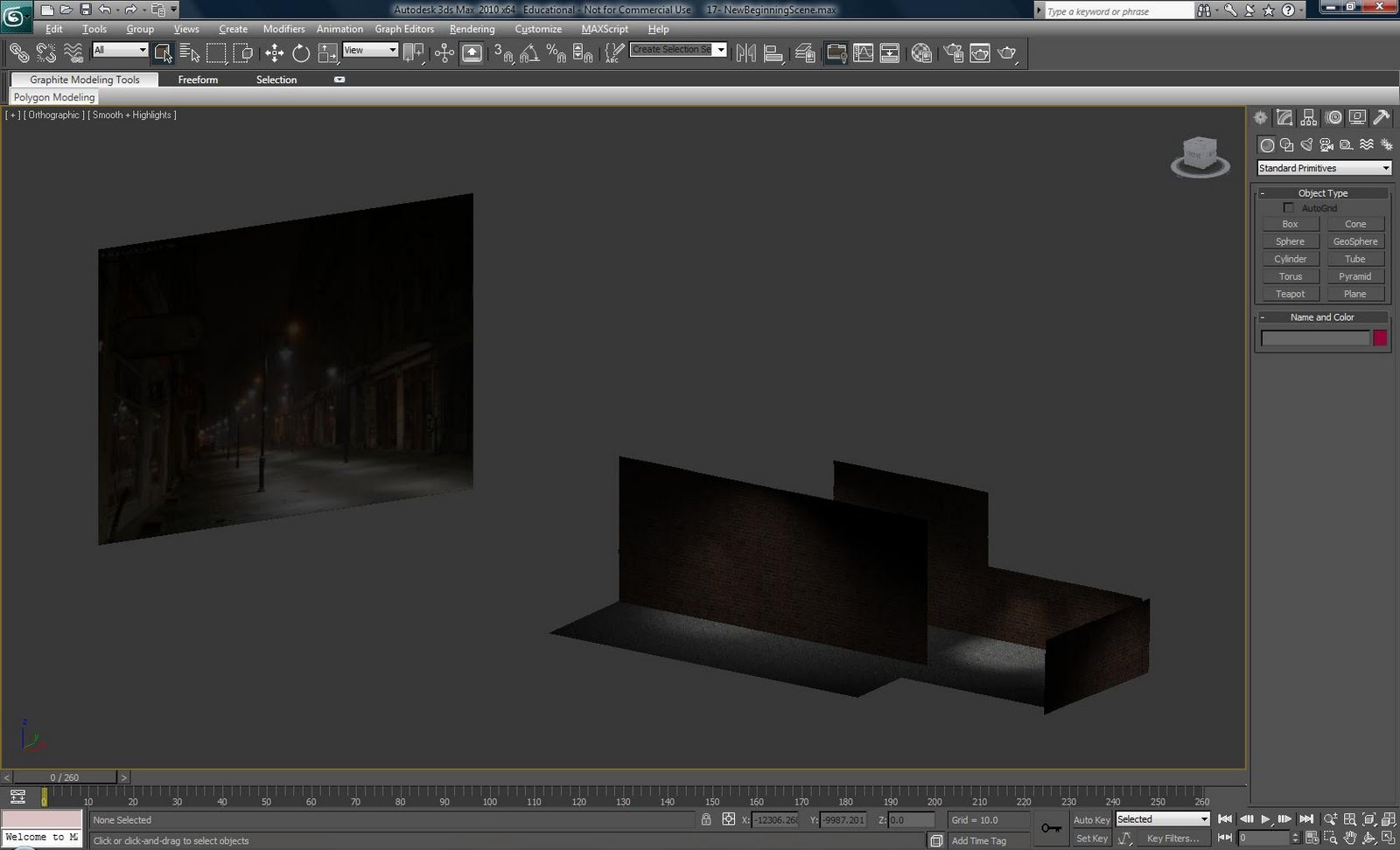This screenshot has width=1400, height=850.
Task: Toggle Auto Key animation mode
Action: click(x=1091, y=819)
